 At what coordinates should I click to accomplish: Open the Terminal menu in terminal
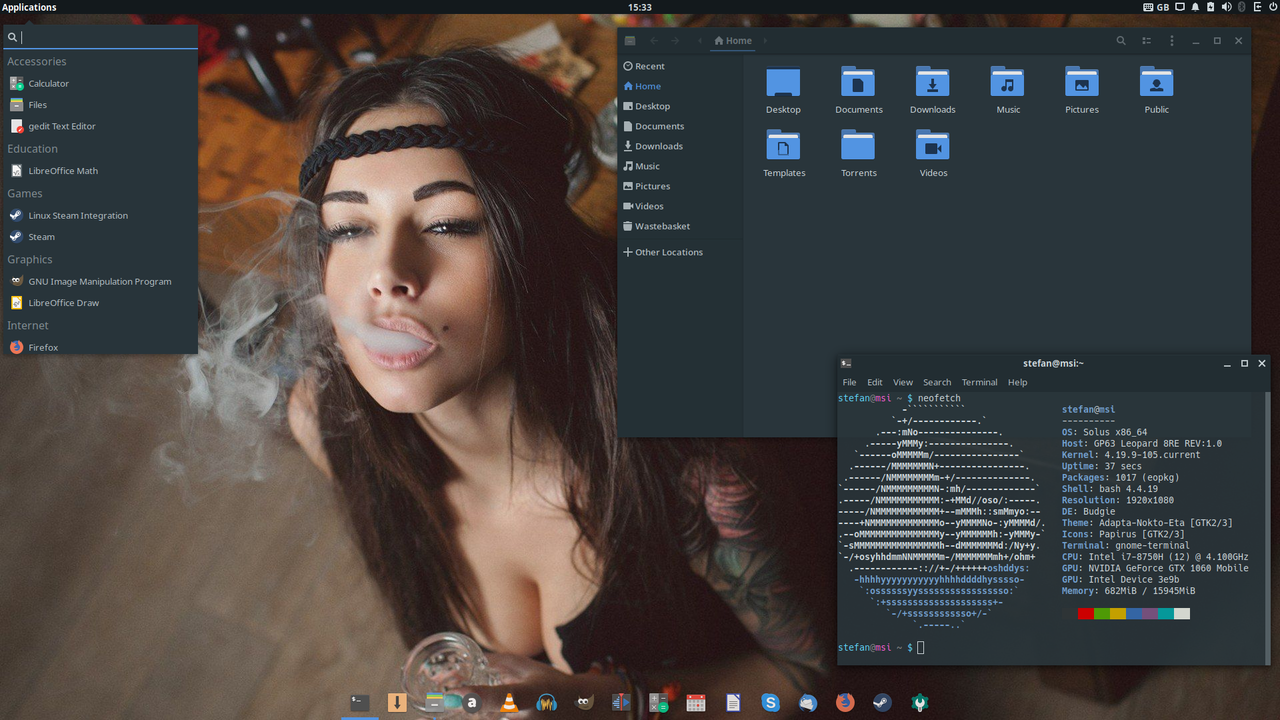[980, 382]
